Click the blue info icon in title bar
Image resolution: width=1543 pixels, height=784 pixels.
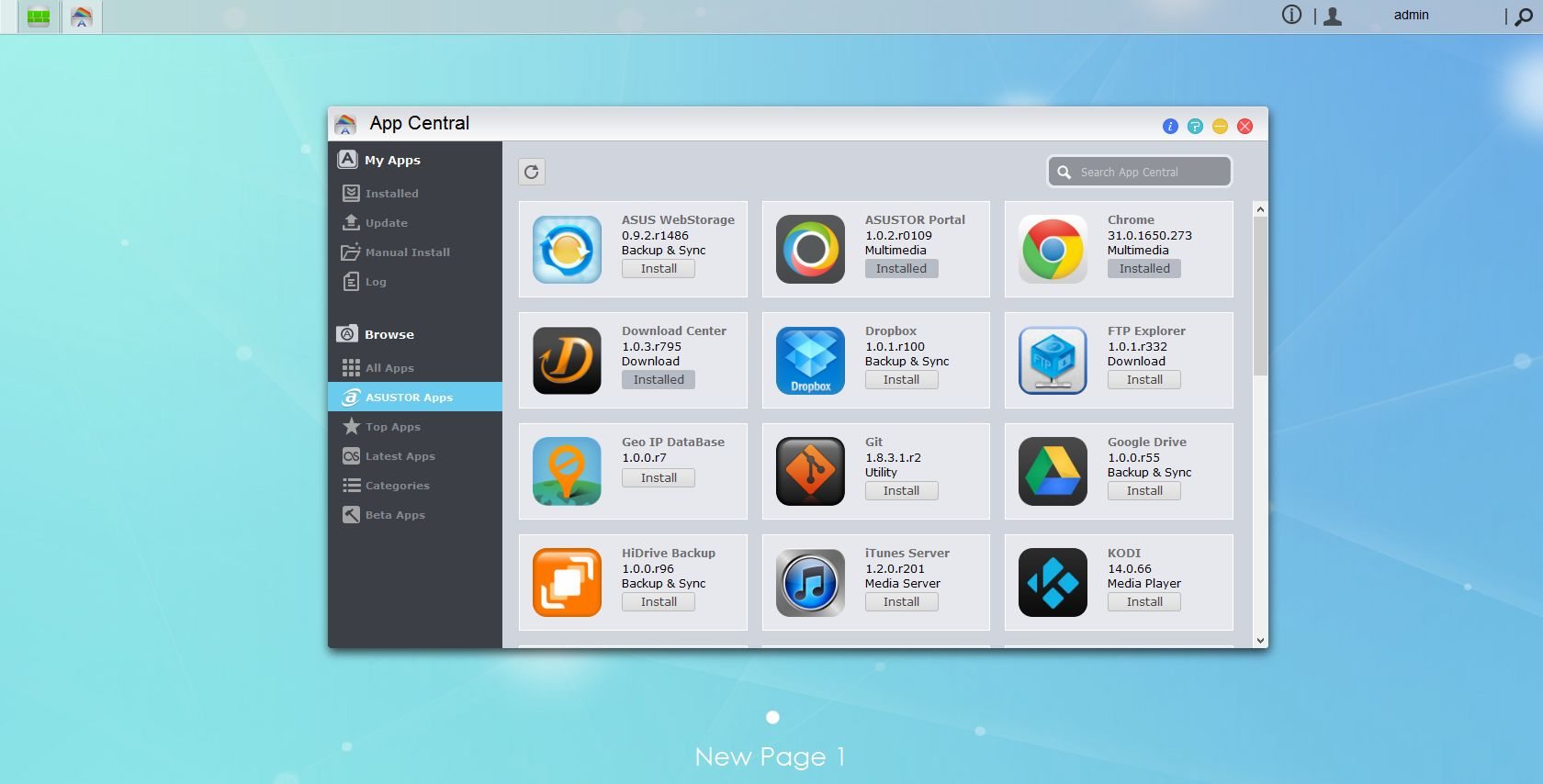pyautogui.click(x=1170, y=126)
